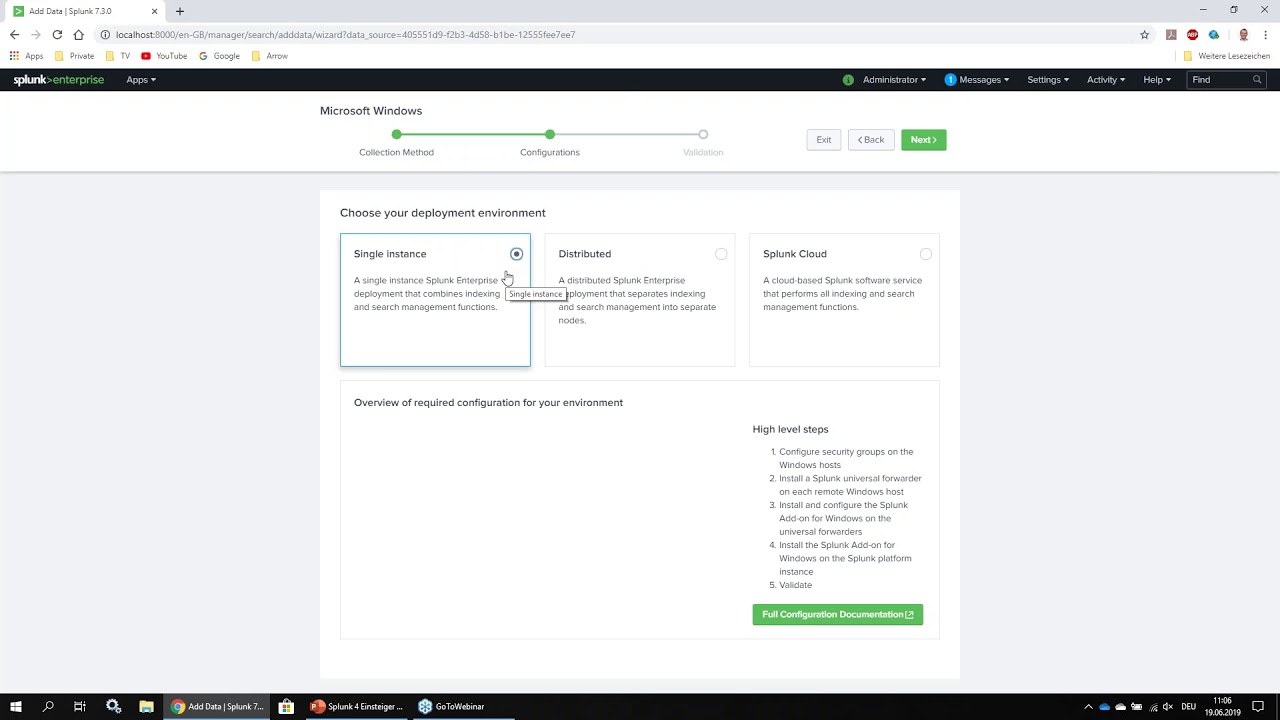Click the muted volume tray icon
The height and width of the screenshot is (720, 1280).
(1167, 707)
